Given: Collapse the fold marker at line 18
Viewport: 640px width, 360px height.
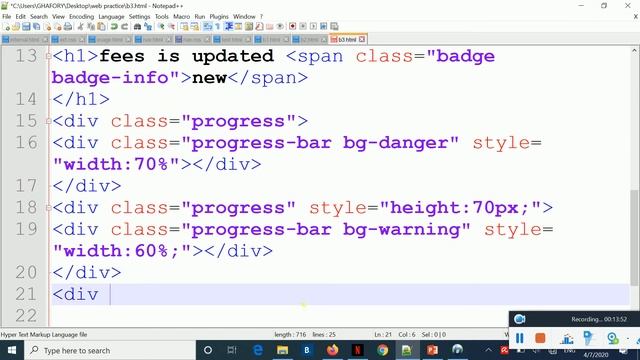Looking at the screenshot, I should coord(49,208).
